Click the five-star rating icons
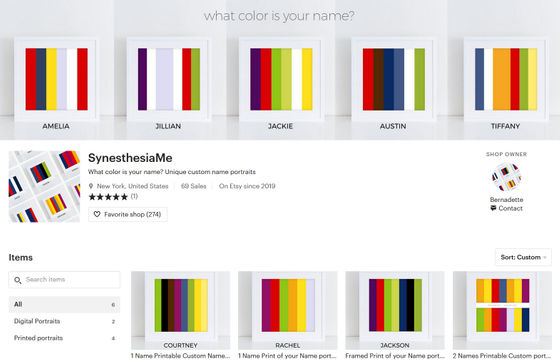 108,197
